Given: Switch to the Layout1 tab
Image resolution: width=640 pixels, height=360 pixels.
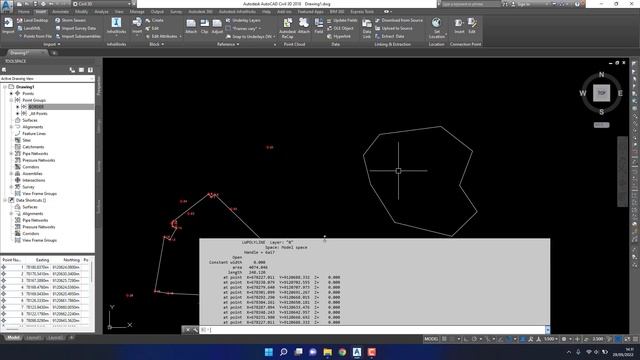Looking at the screenshot, I should click(x=34, y=338).
